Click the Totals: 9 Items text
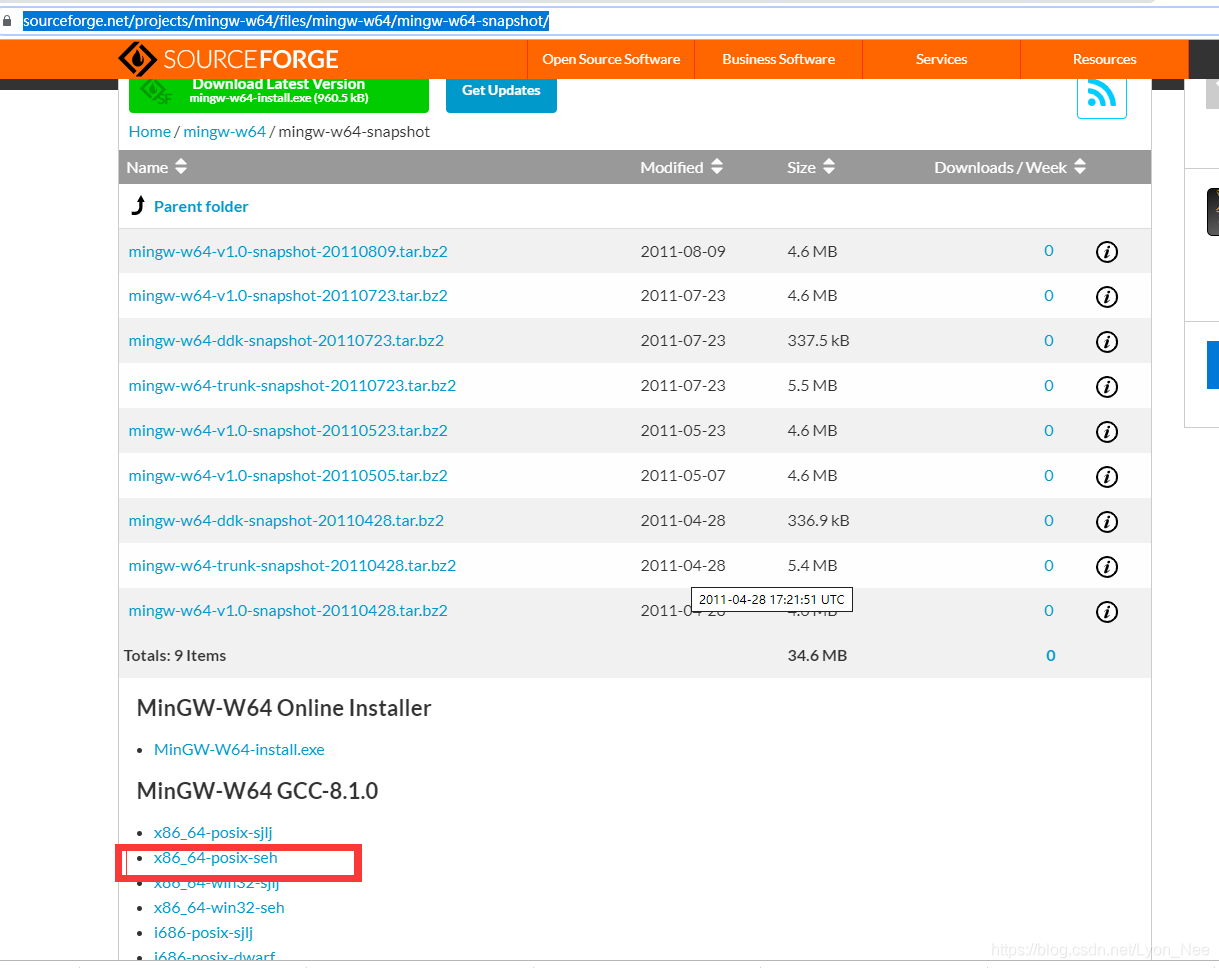1219x968 pixels. click(175, 656)
